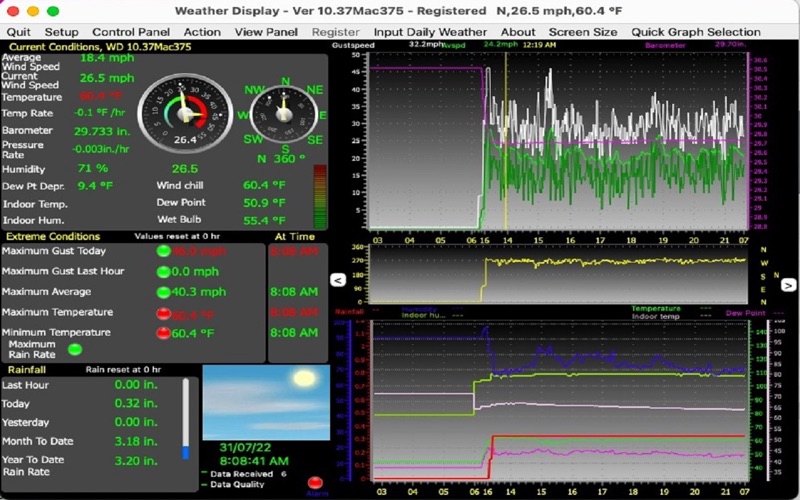Click the Year To Date value 3.20 in.
The width and height of the screenshot is (800, 500).
[136, 461]
